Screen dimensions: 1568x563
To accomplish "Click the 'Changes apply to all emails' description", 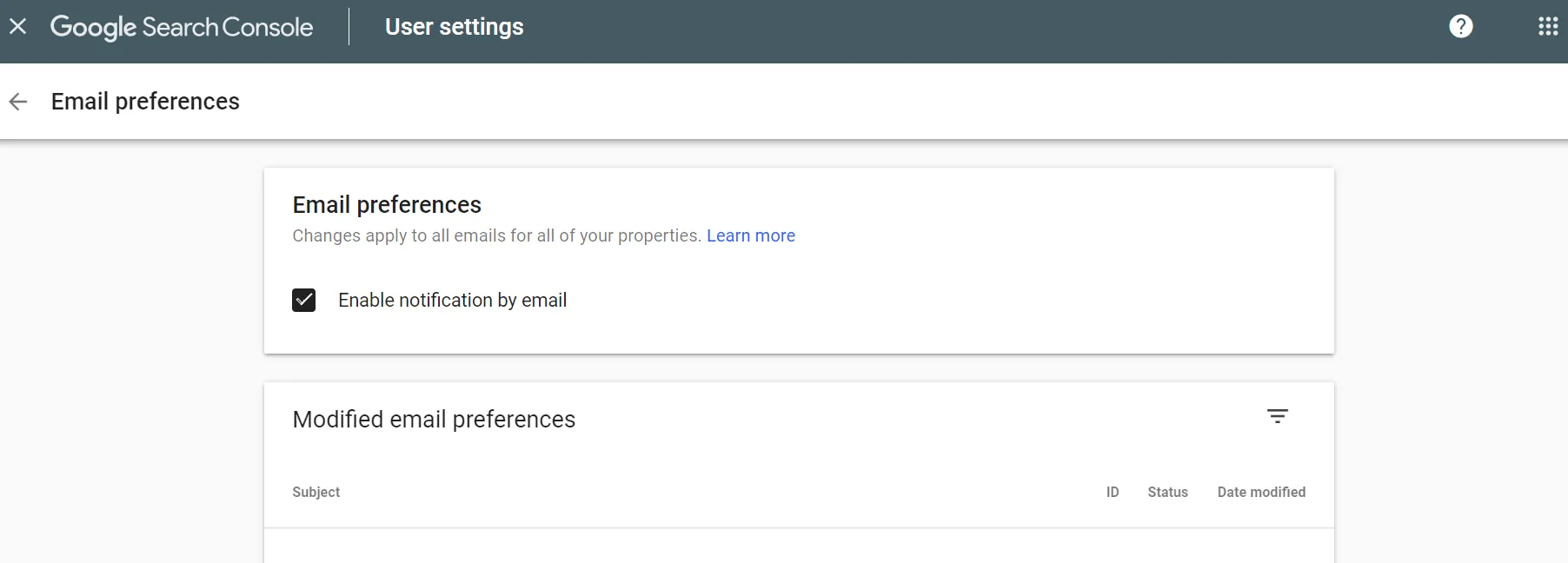I will [x=496, y=235].
